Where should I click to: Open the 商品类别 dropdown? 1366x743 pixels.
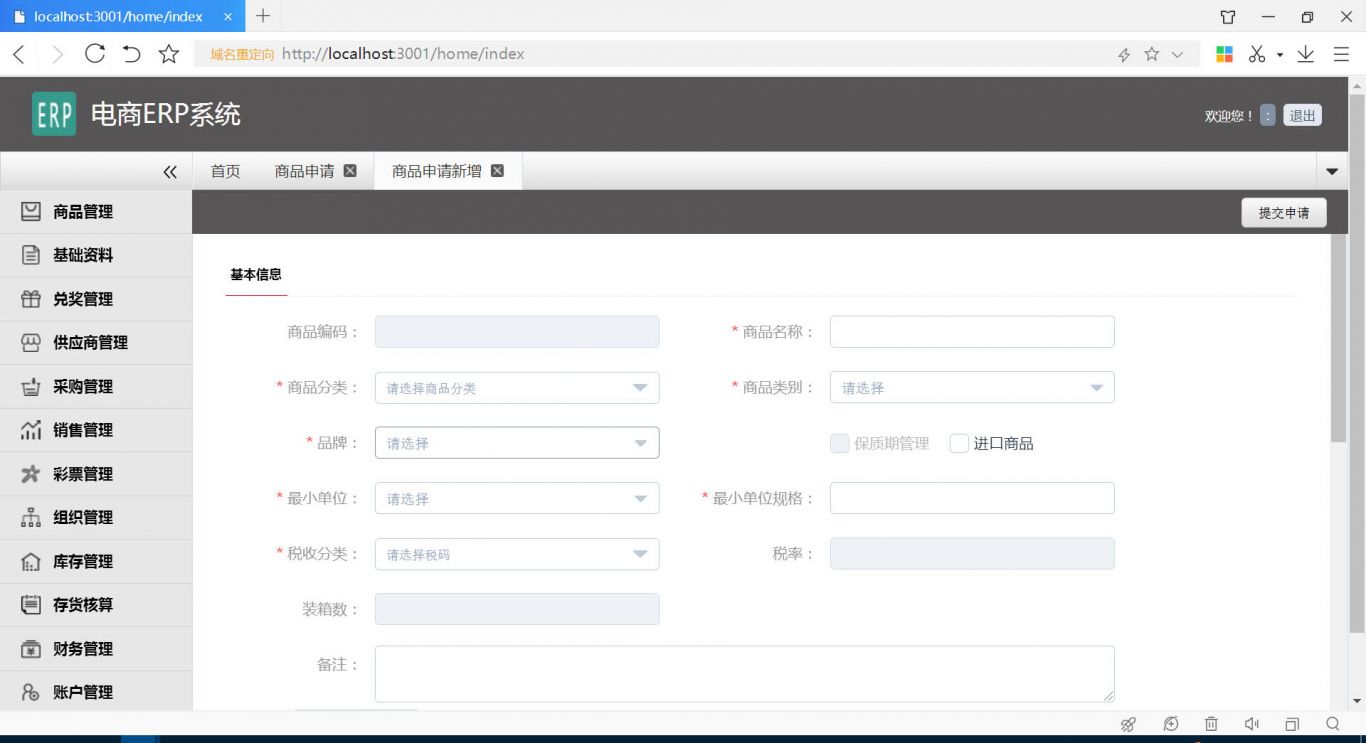972,388
